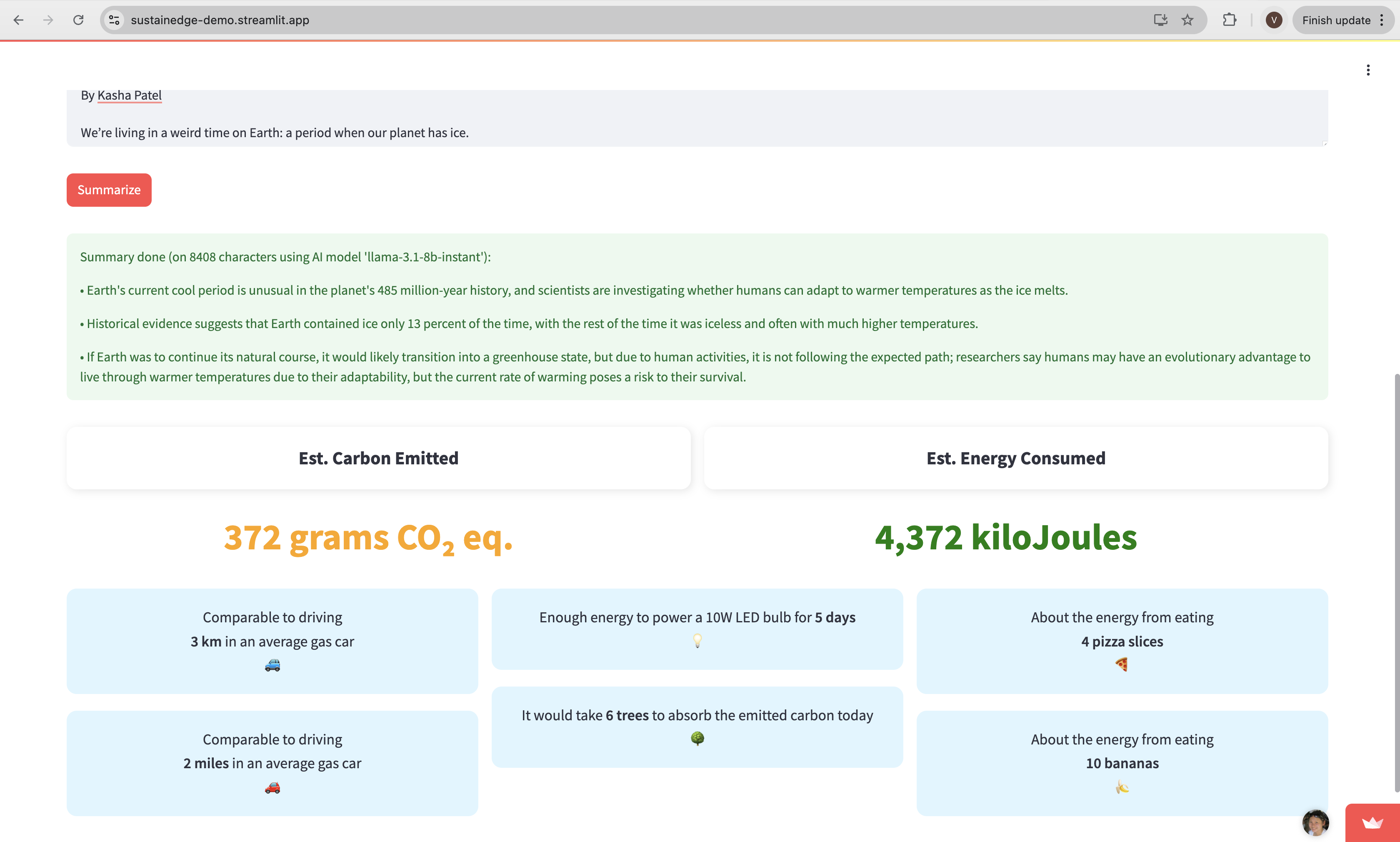
Task: Click the Est. Carbon Emitted card
Action: click(x=378, y=458)
